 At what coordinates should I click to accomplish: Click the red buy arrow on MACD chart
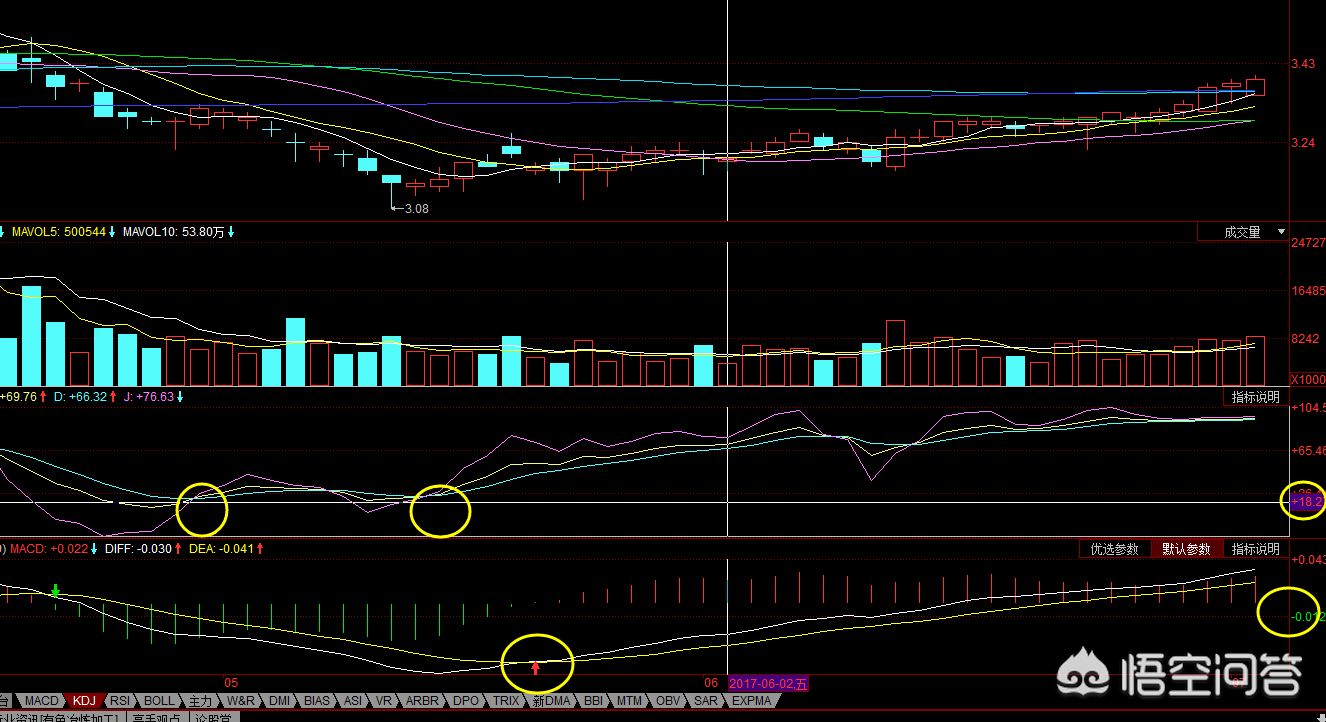pyautogui.click(x=535, y=667)
